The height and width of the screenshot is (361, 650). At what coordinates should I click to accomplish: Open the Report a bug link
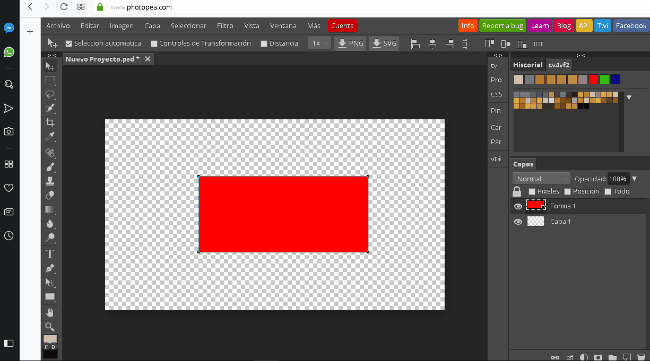coord(502,26)
